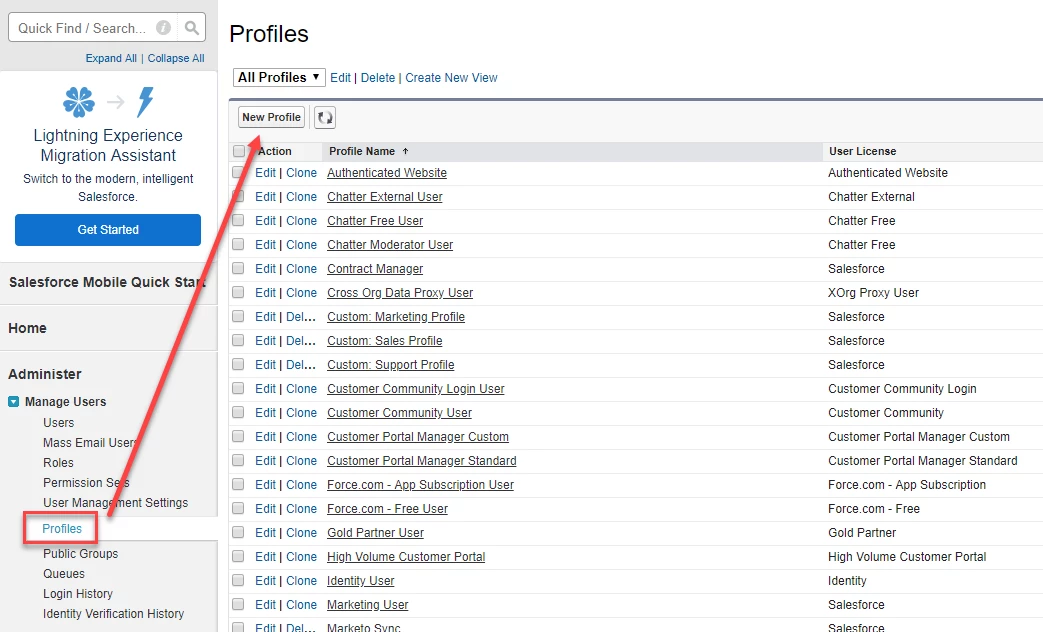Screen dimensions: 1043x632
Task: Click Collapse All link
Action: pos(176,59)
